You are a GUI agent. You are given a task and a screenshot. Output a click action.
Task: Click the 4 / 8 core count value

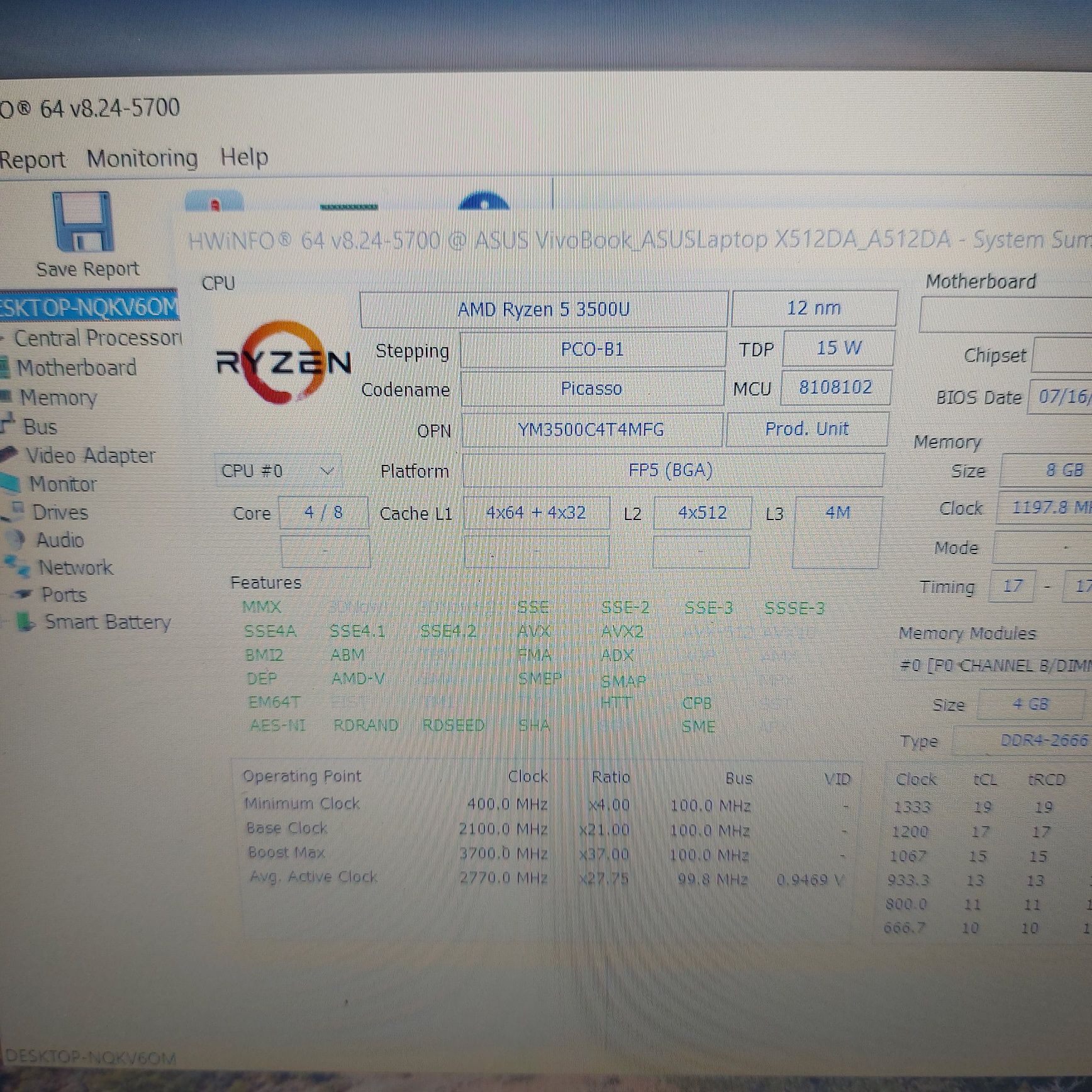[323, 513]
